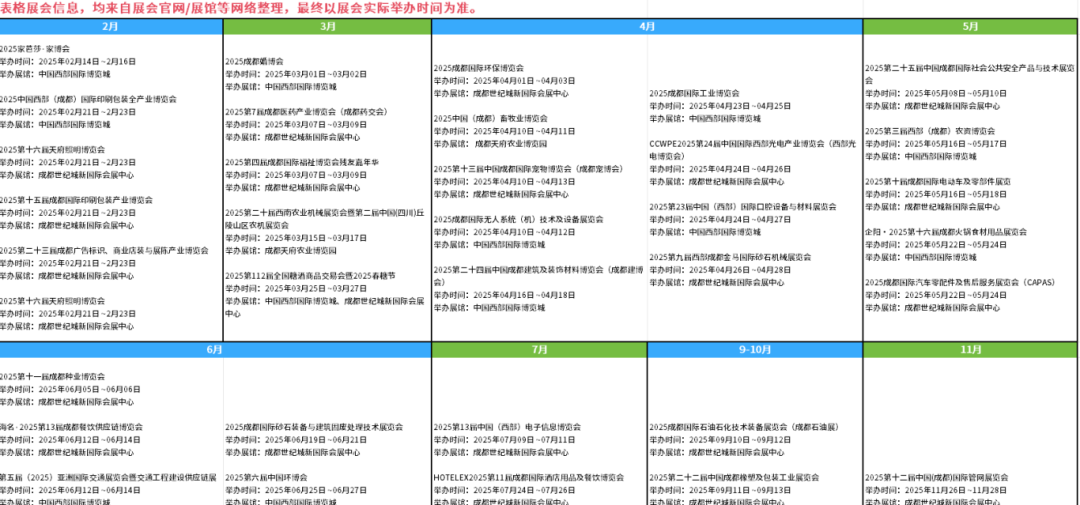Screen dimensions: 1080x505
Task: Click date '2025年06月05日~06月06日'
Action: tap(89, 389)
